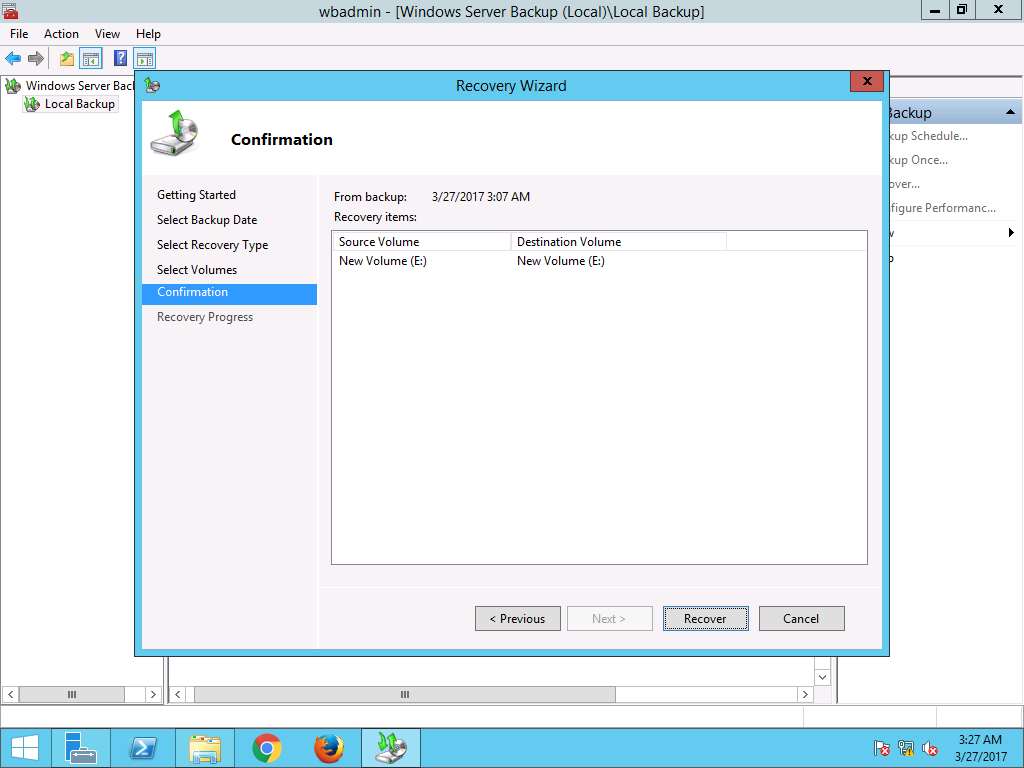Click center pane horizontal scrollbar thumb
This screenshot has width=1024, height=768.
pos(405,694)
